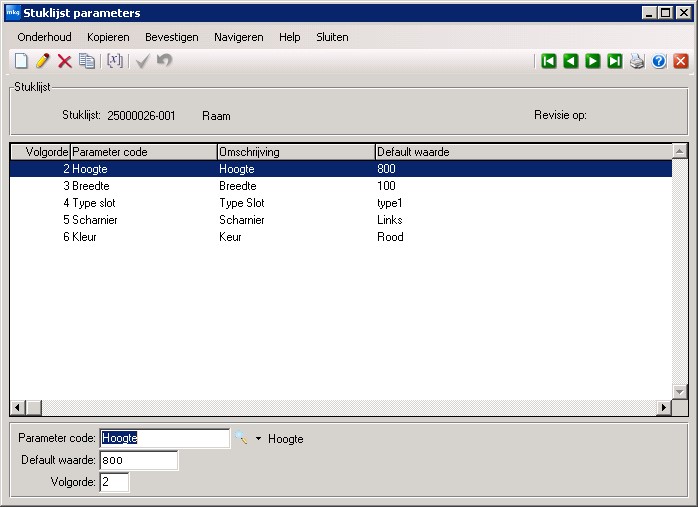Go to first record with green arrow
The image size is (698, 507).
tap(548, 61)
